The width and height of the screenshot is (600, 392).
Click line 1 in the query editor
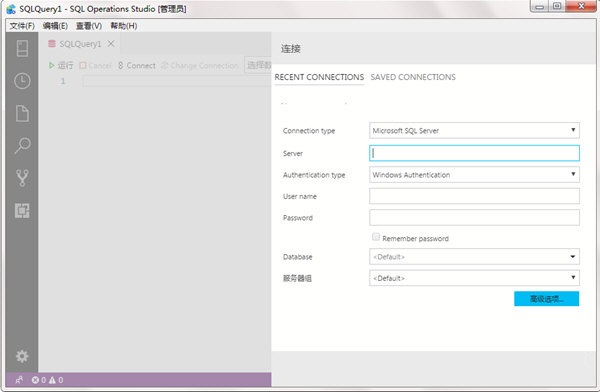[x=176, y=81]
